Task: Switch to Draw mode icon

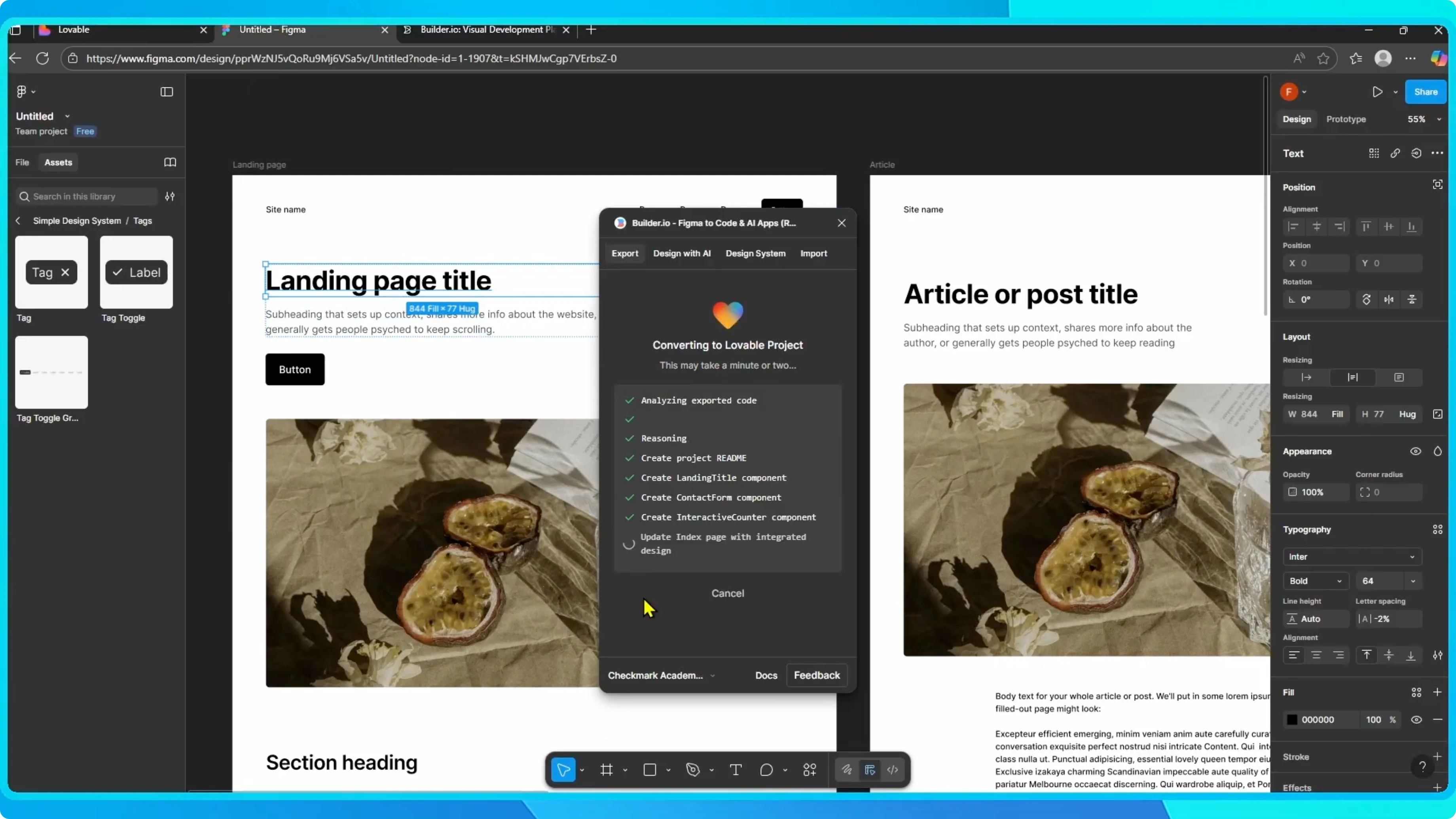Action: point(846,770)
